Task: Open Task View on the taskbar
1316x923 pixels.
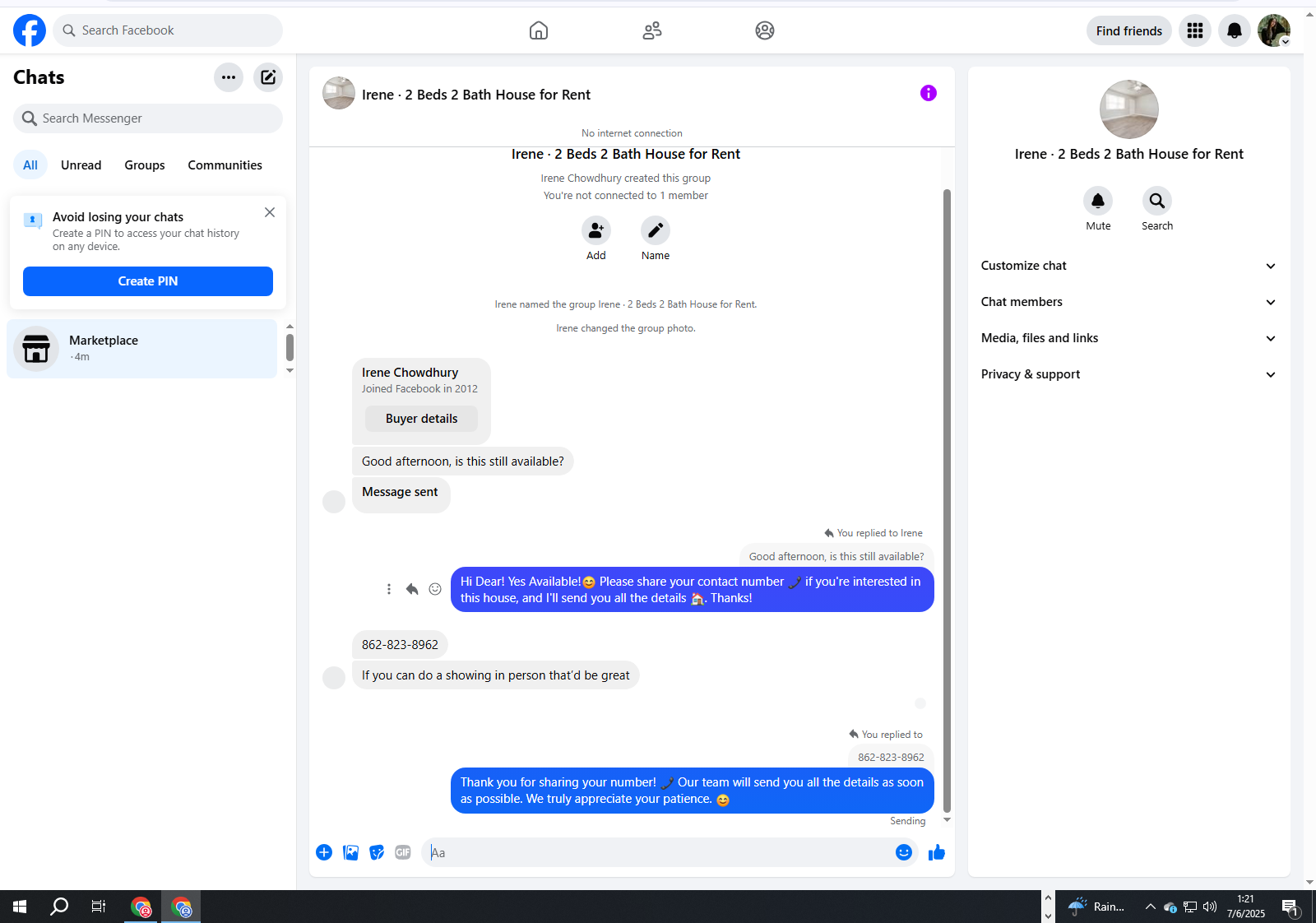Action: 99,907
